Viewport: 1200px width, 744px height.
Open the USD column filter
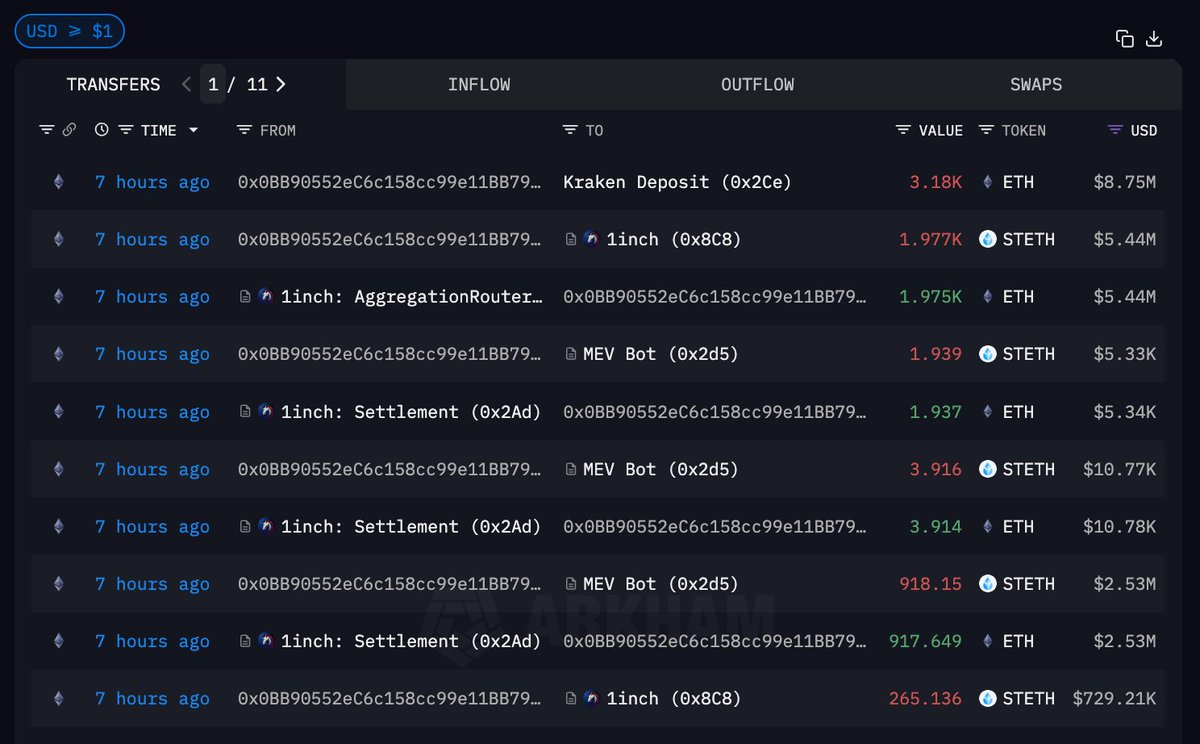(1115, 130)
